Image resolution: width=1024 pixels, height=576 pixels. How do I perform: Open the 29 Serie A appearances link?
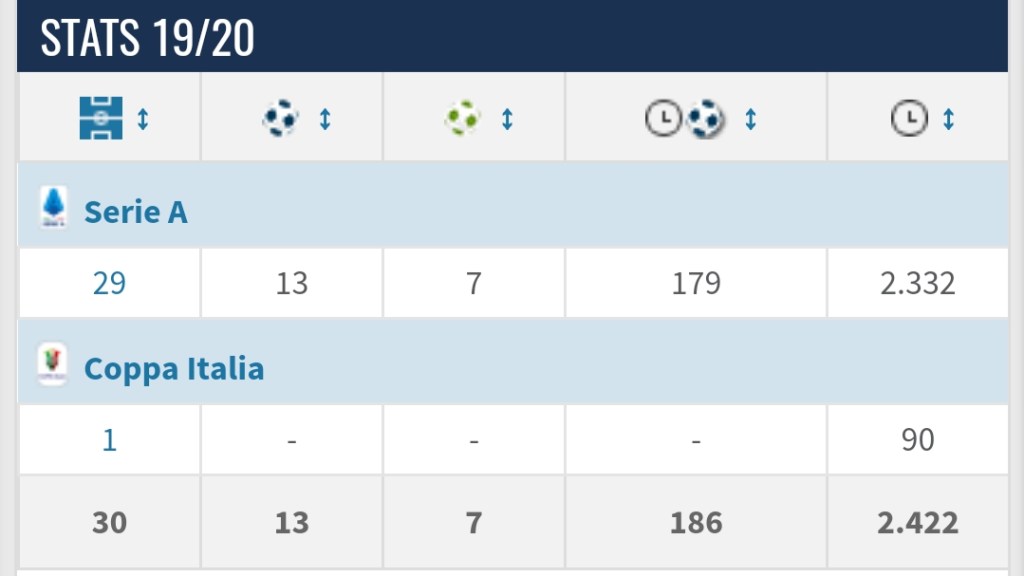[109, 283]
